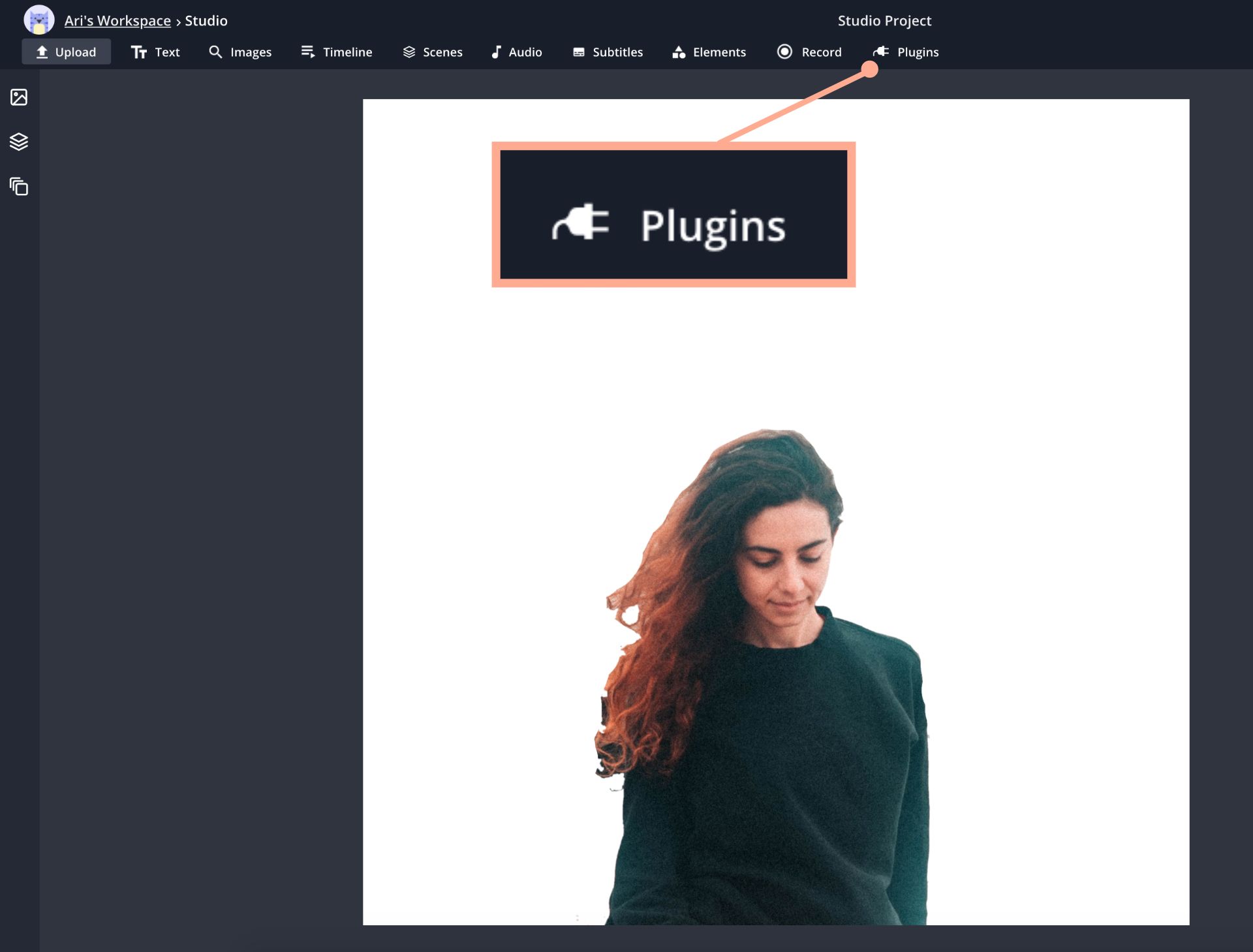Select the Text tool

pyautogui.click(x=155, y=52)
